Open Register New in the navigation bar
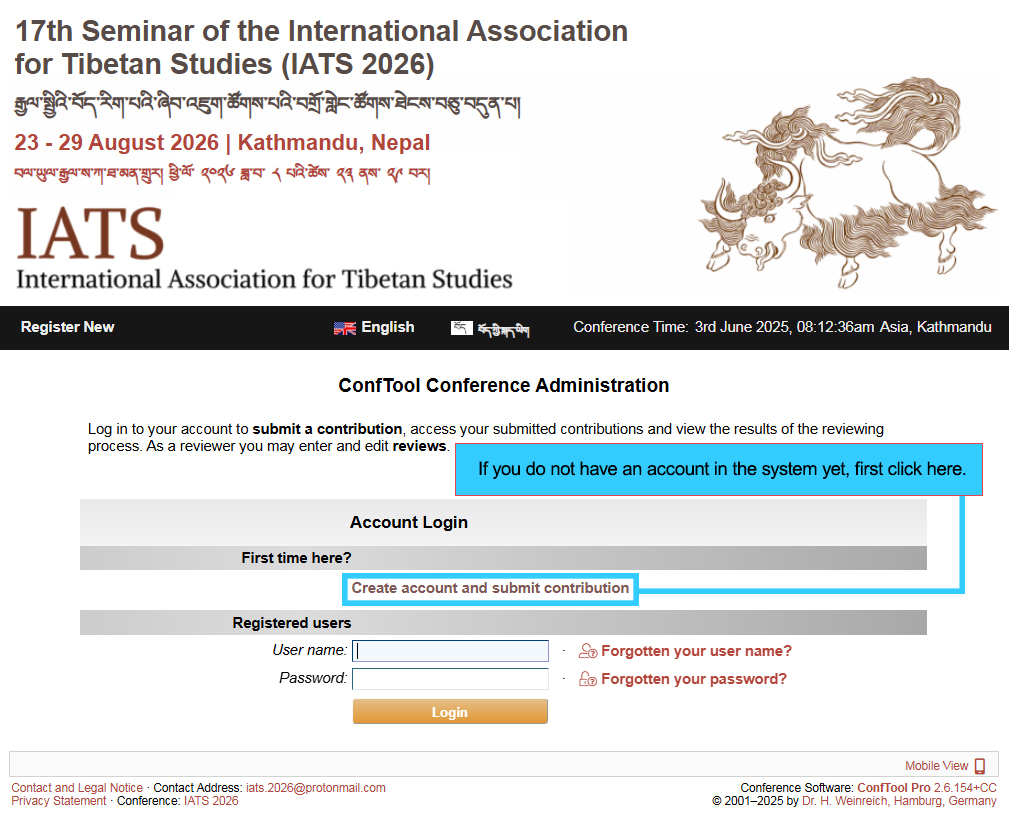Viewport: 1009px width, 814px height. coord(67,327)
